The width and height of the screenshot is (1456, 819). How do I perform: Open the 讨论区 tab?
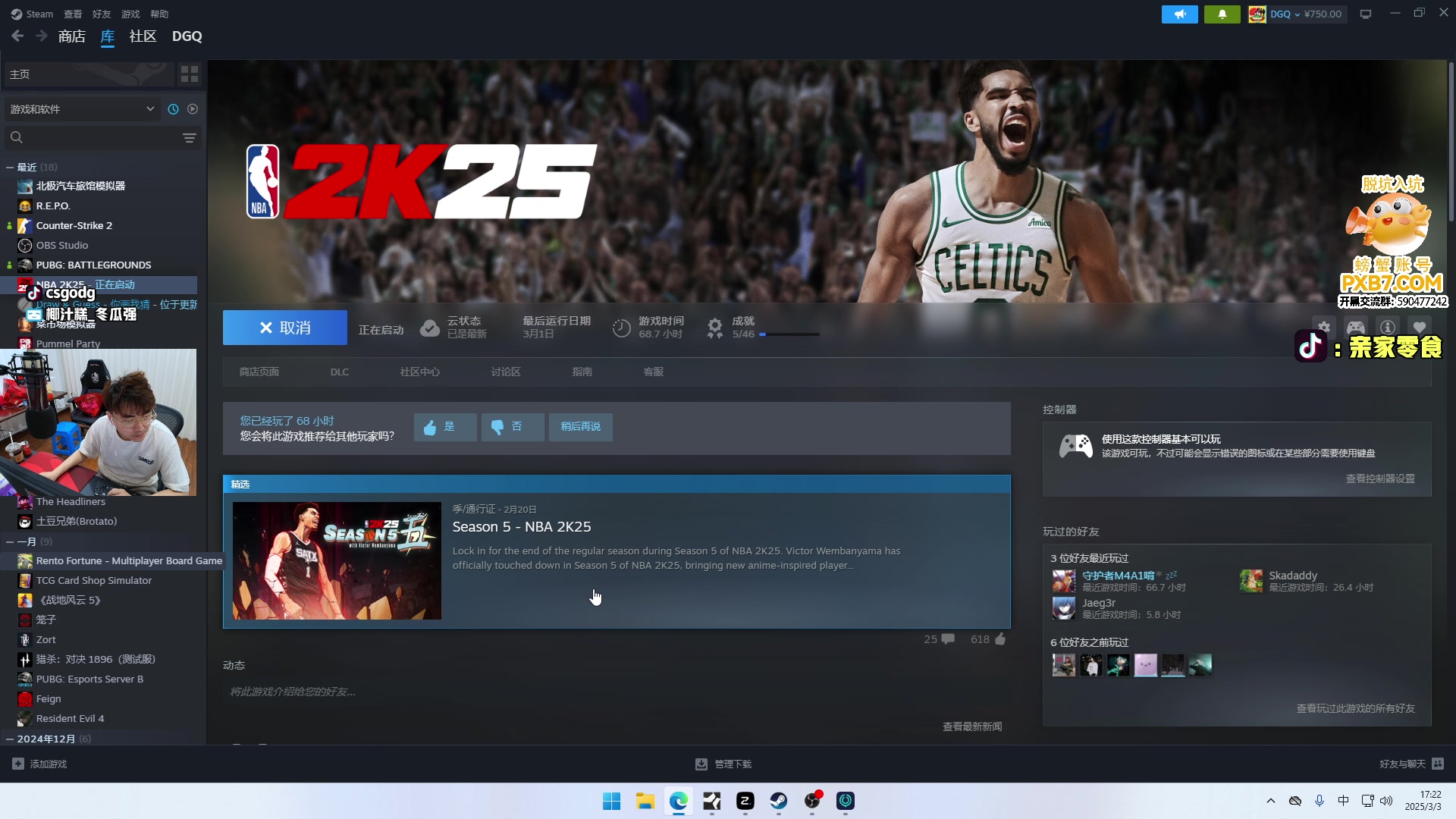506,372
